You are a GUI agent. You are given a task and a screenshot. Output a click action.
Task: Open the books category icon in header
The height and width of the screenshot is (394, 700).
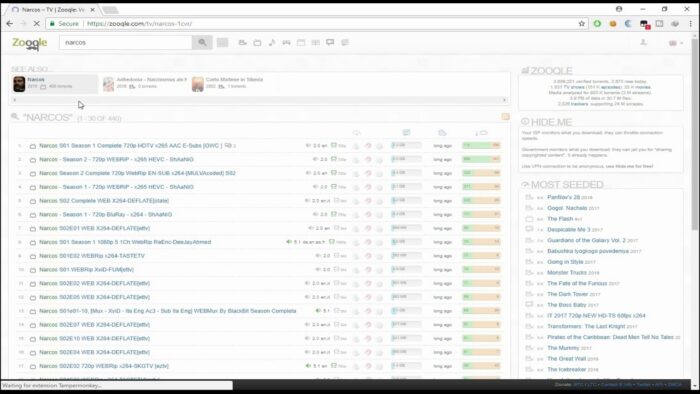[x=316, y=42]
